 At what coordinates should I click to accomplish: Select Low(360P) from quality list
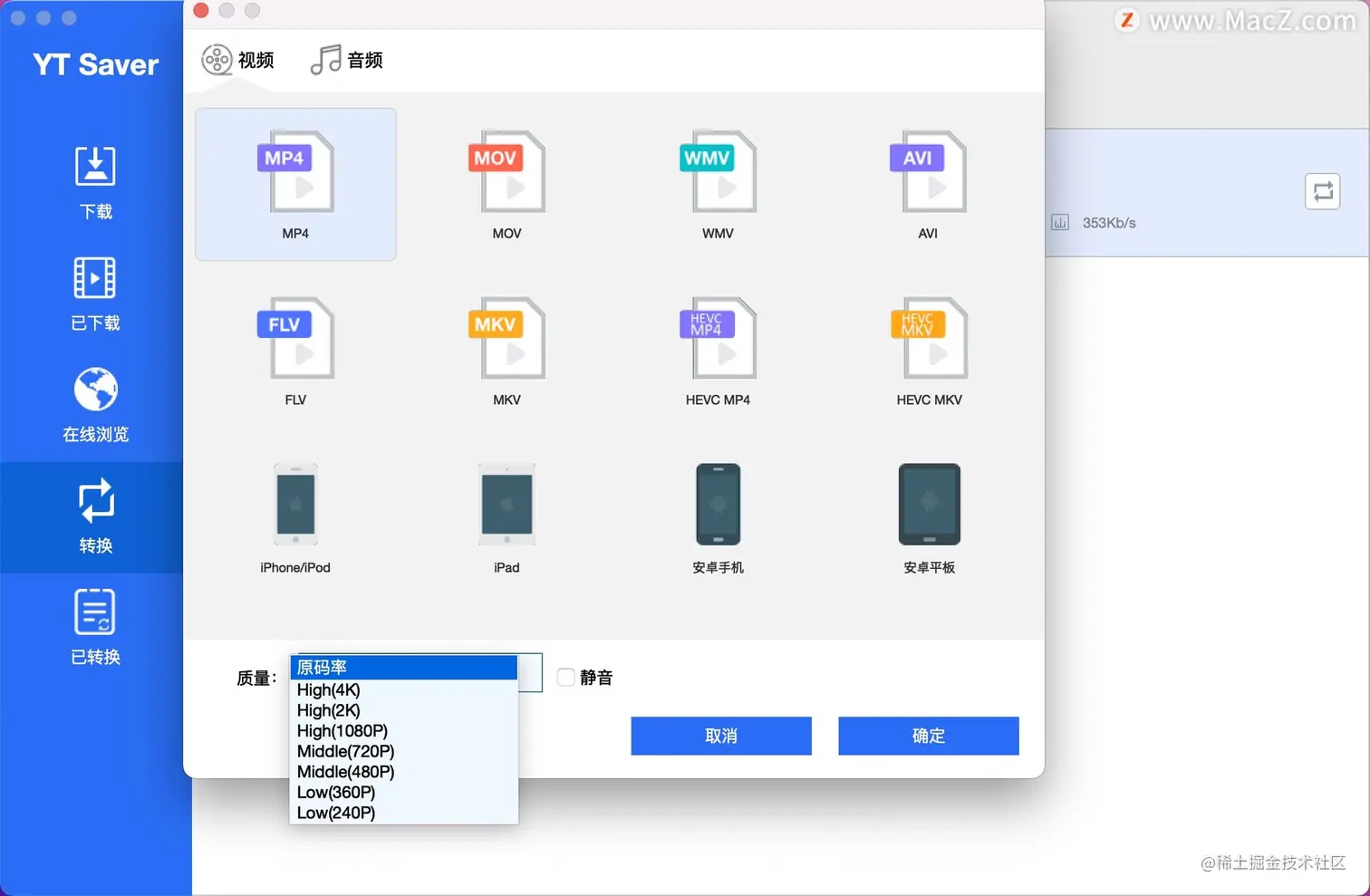403,792
